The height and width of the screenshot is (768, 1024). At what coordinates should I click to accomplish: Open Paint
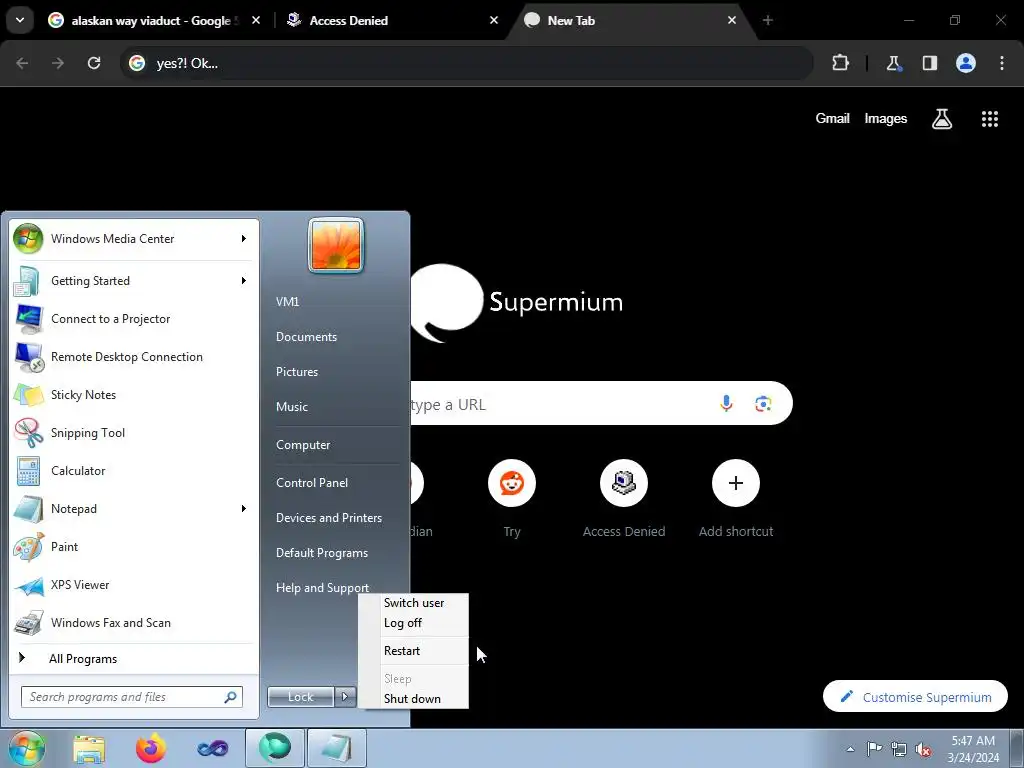point(134,547)
